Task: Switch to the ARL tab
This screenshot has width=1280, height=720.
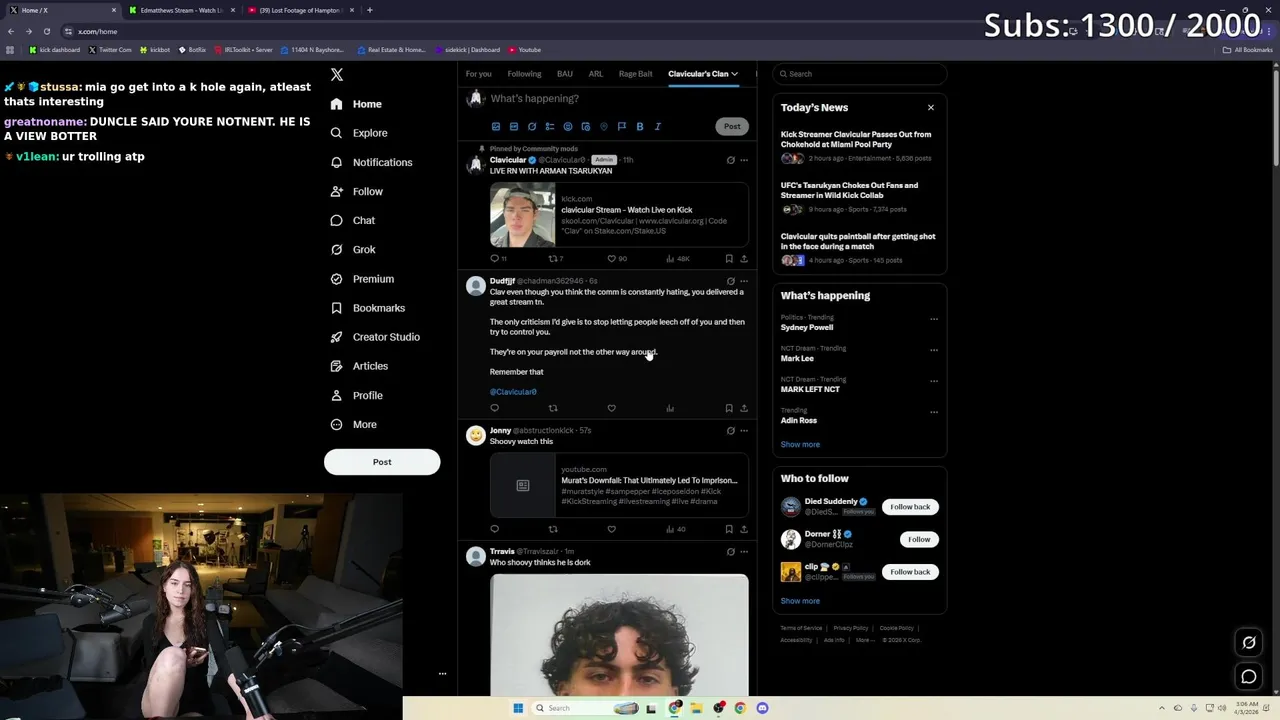Action: point(596,74)
